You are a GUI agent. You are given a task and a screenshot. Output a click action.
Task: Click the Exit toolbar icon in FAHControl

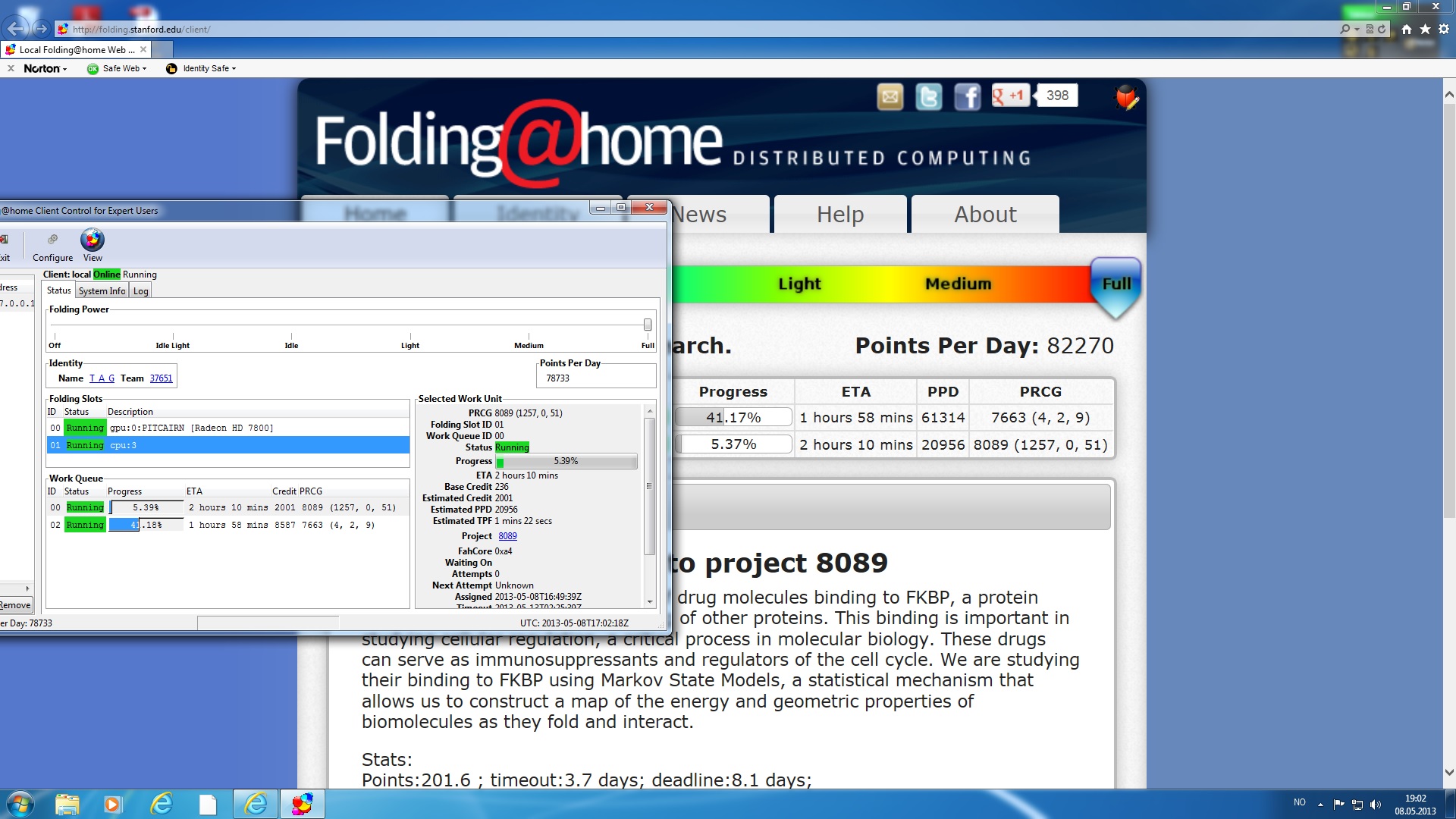coord(4,246)
